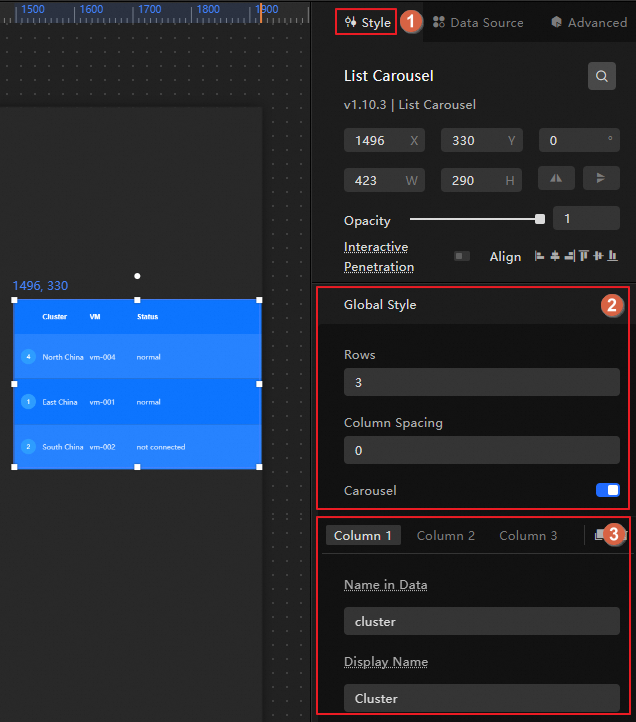The width and height of the screenshot is (636, 722).
Task: Click the align left icon
Action: click(x=539, y=256)
